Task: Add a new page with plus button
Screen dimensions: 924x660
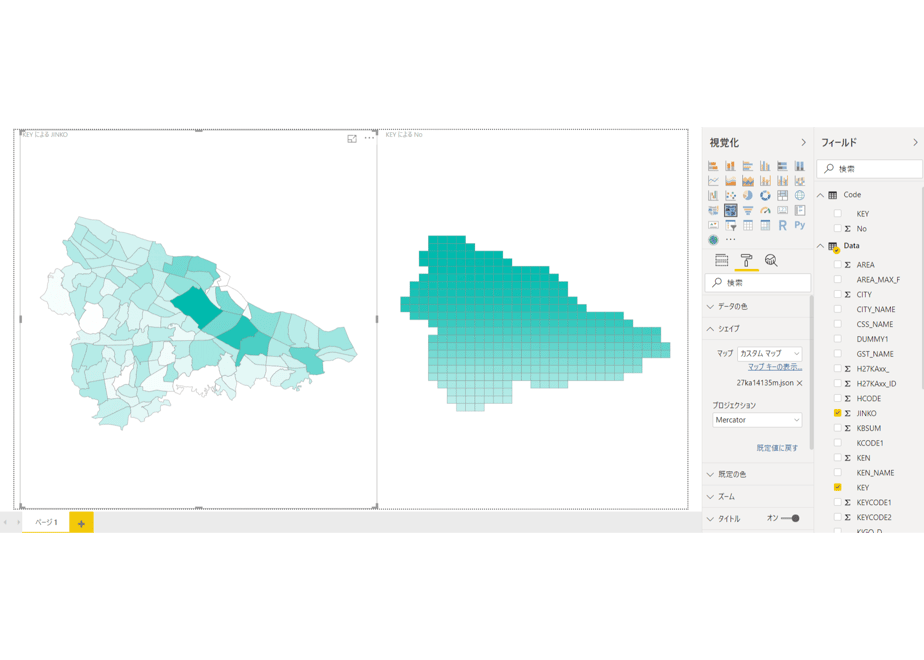Action: [81, 523]
